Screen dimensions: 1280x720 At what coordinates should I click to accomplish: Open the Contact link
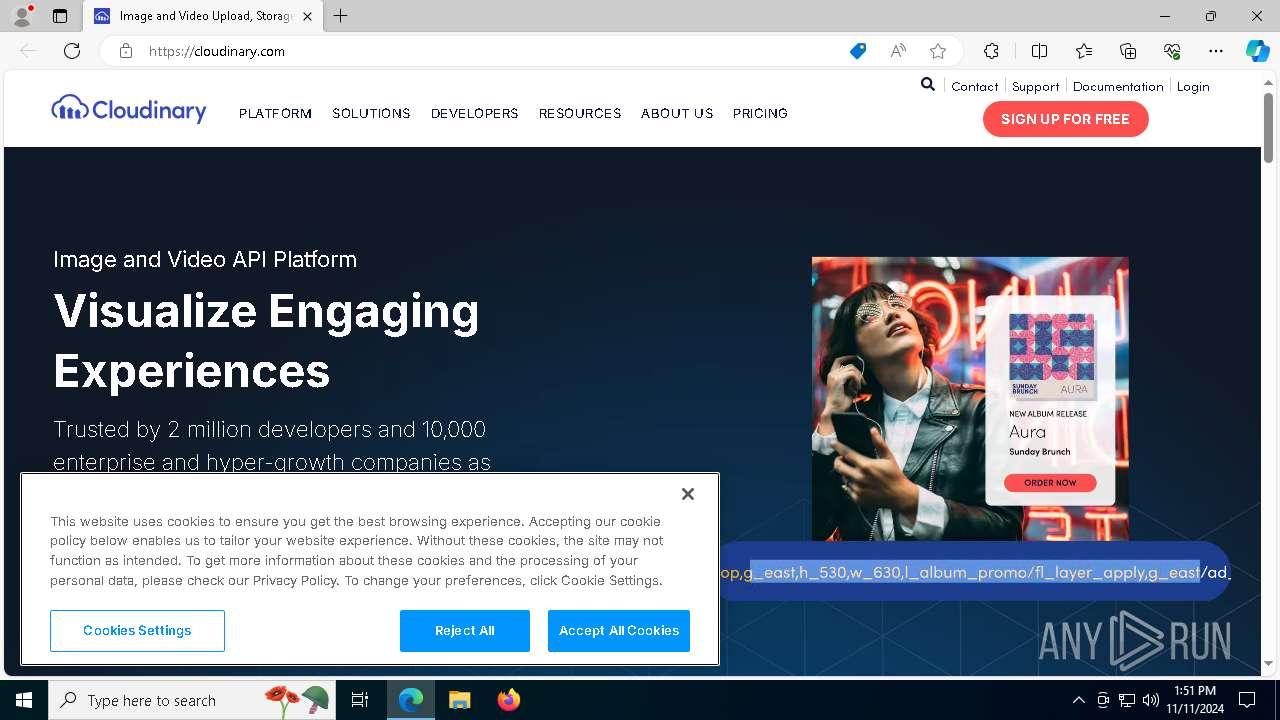[975, 86]
